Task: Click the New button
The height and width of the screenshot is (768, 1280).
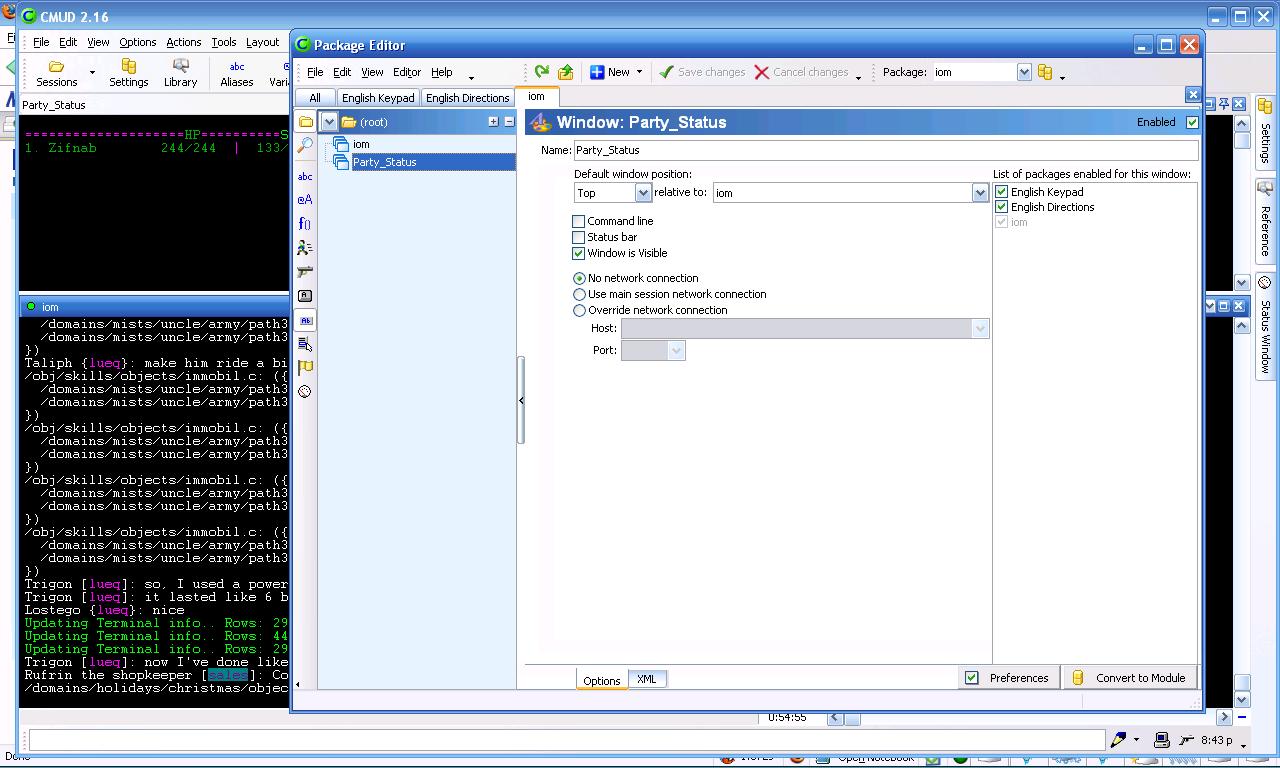Action: coord(610,72)
